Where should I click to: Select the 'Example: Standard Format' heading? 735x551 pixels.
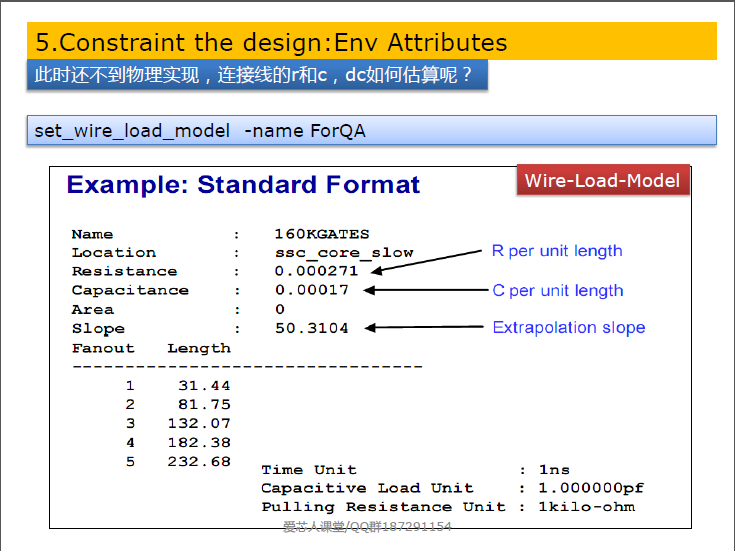[243, 184]
